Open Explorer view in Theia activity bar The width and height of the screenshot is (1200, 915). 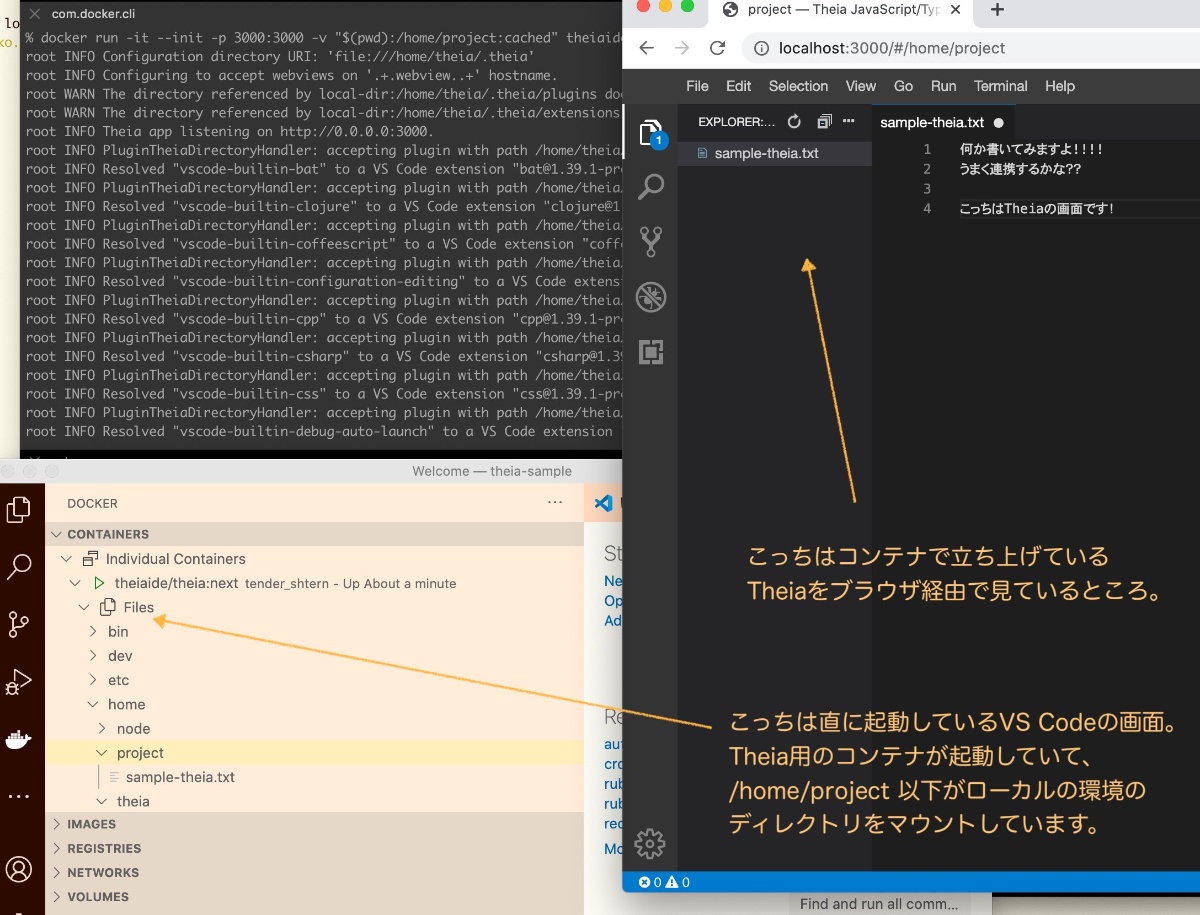(651, 133)
